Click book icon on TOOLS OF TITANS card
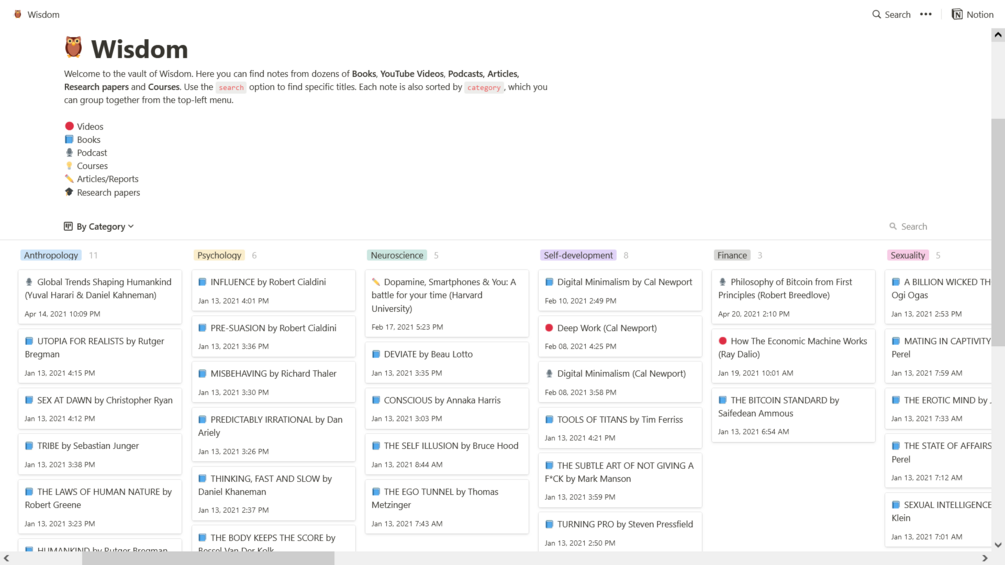Image resolution: width=1005 pixels, height=565 pixels. (549, 420)
